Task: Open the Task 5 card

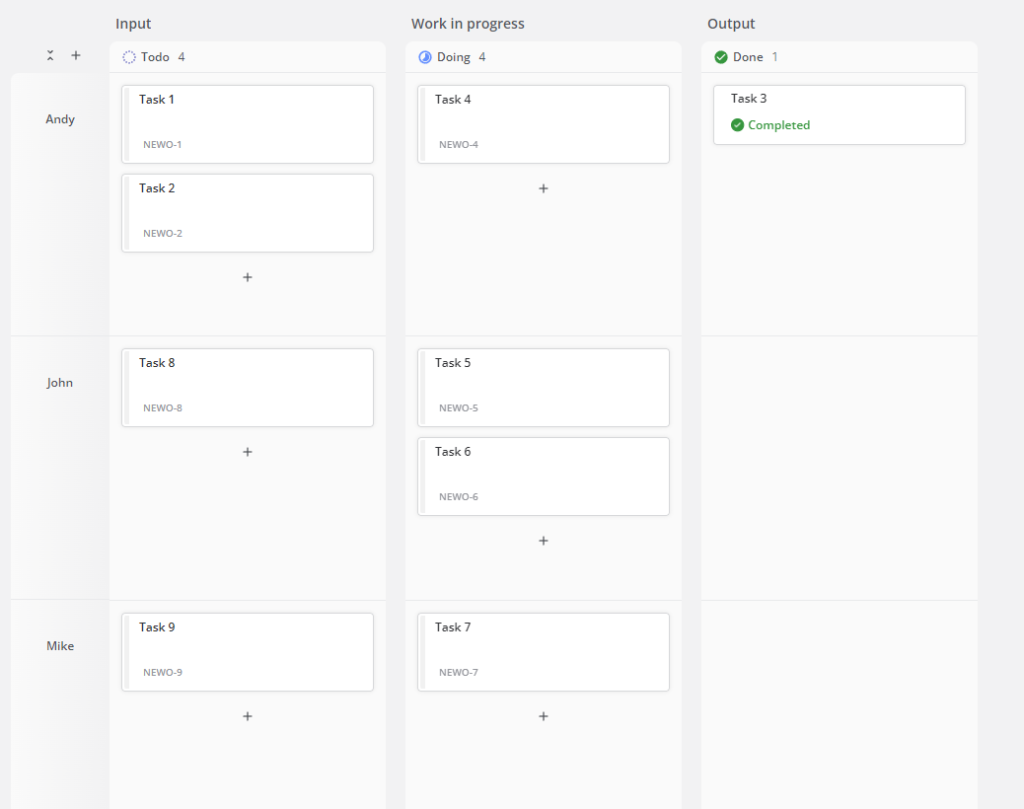Action: pyautogui.click(x=543, y=387)
